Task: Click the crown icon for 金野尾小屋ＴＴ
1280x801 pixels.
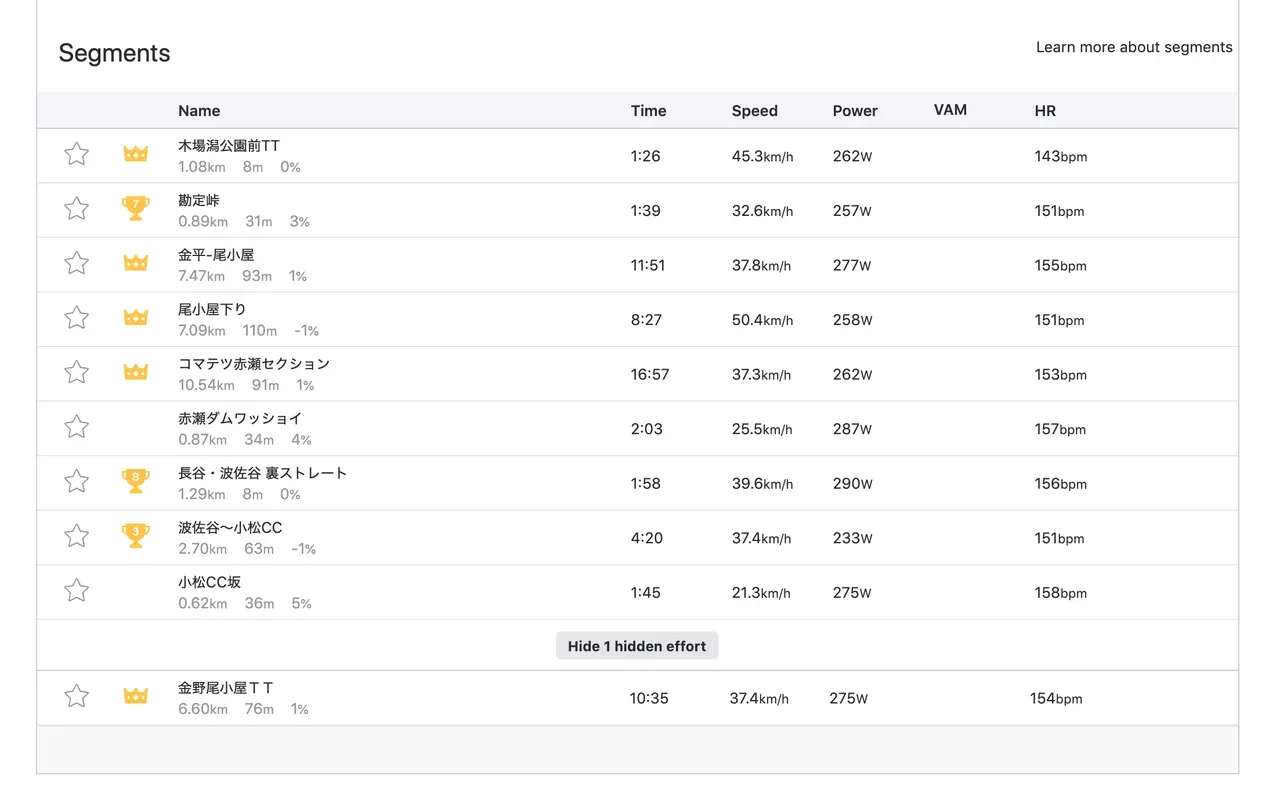Action: tap(135, 696)
